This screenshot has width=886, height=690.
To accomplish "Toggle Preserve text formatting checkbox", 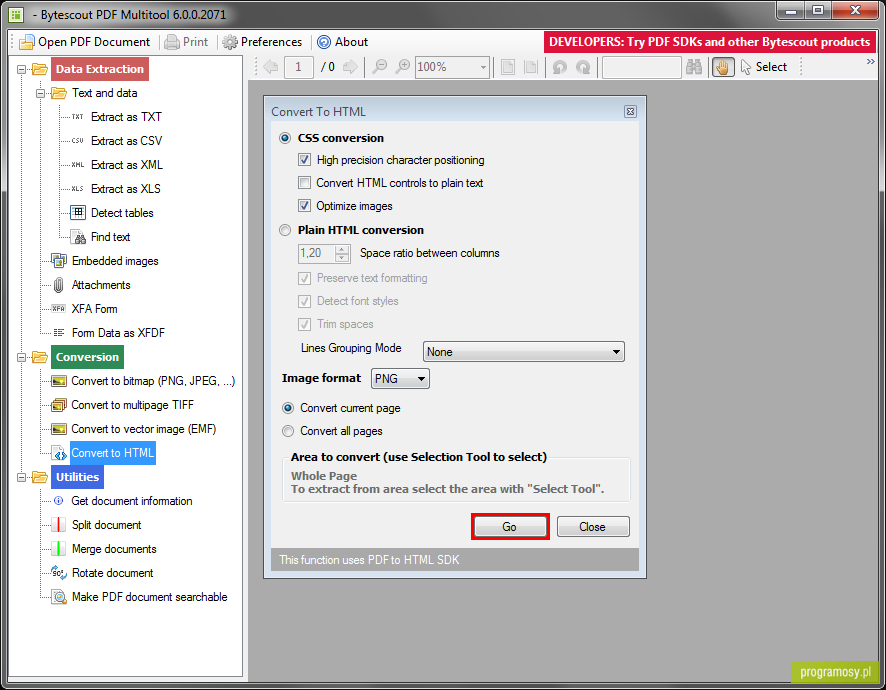I will [305, 278].
